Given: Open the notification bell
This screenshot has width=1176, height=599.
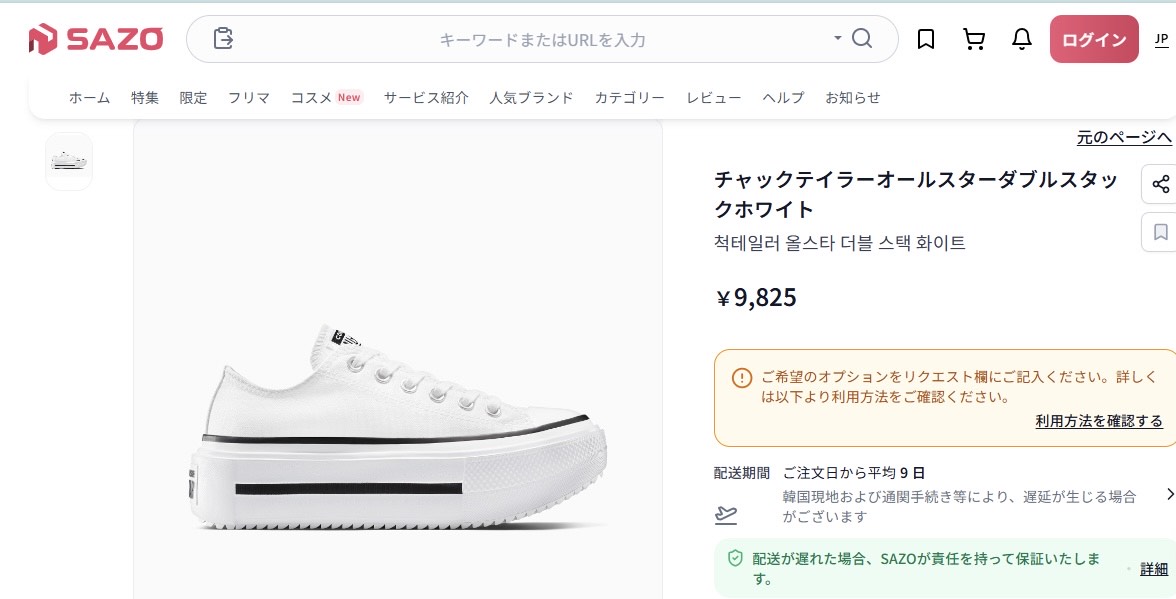Looking at the screenshot, I should tap(1021, 39).
